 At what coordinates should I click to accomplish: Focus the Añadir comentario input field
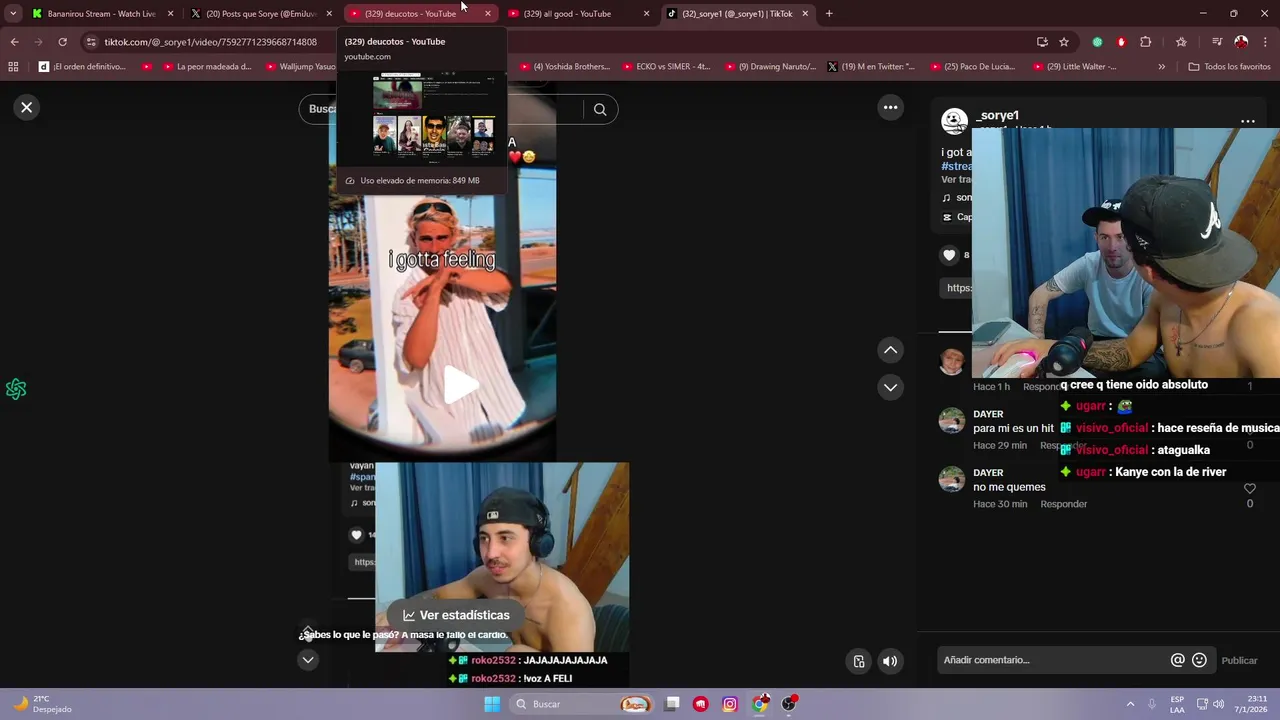[x=1052, y=660]
